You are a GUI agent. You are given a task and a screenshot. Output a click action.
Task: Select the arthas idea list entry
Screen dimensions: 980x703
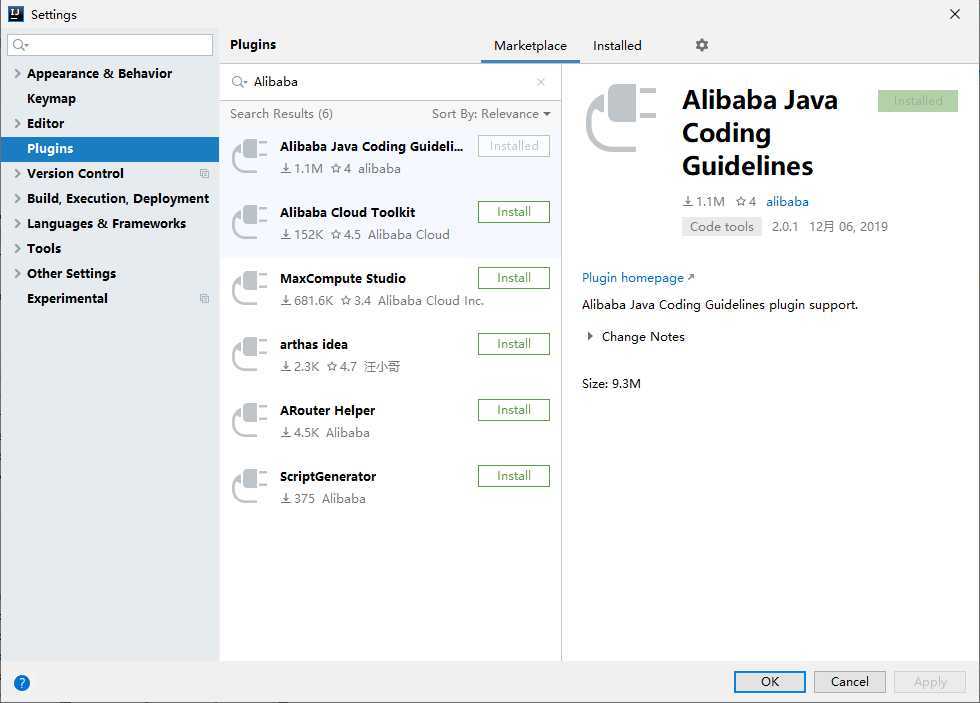coord(391,355)
